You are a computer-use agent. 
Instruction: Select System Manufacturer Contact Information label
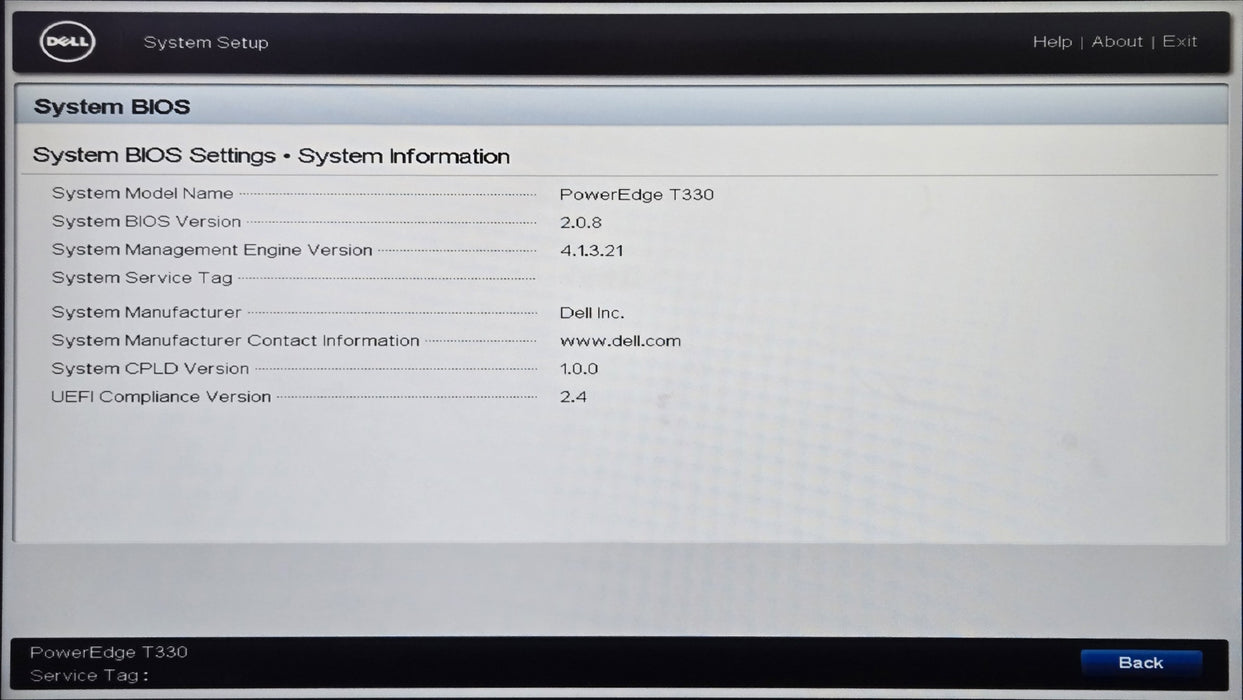(x=235, y=341)
